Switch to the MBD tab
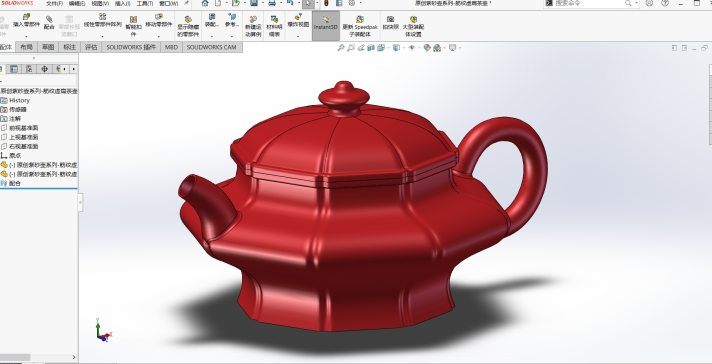 click(x=171, y=47)
